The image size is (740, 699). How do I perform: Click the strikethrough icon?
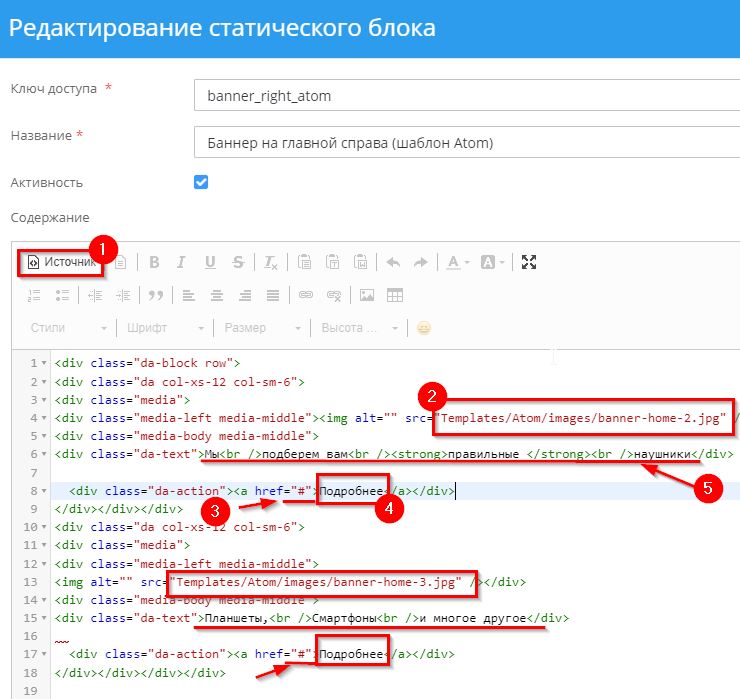click(238, 262)
